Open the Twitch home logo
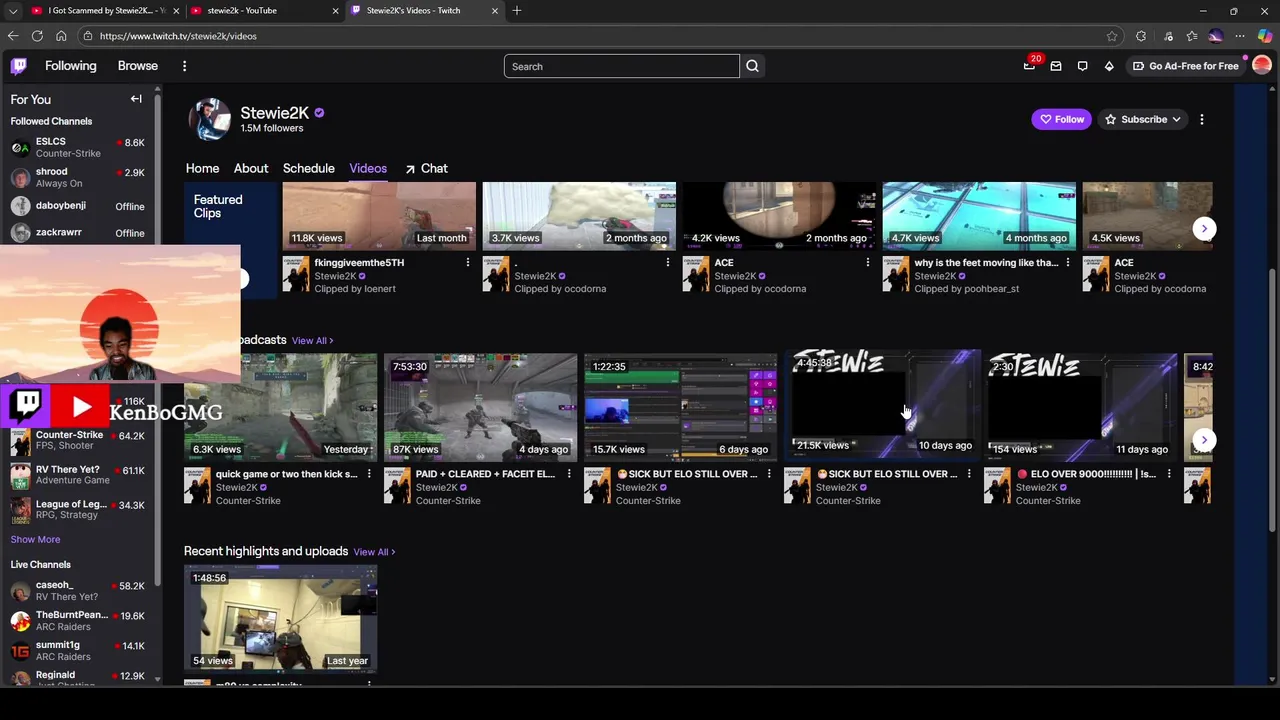The width and height of the screenshot is (1280, 720). pyautogui.click(x=19, y=66)
